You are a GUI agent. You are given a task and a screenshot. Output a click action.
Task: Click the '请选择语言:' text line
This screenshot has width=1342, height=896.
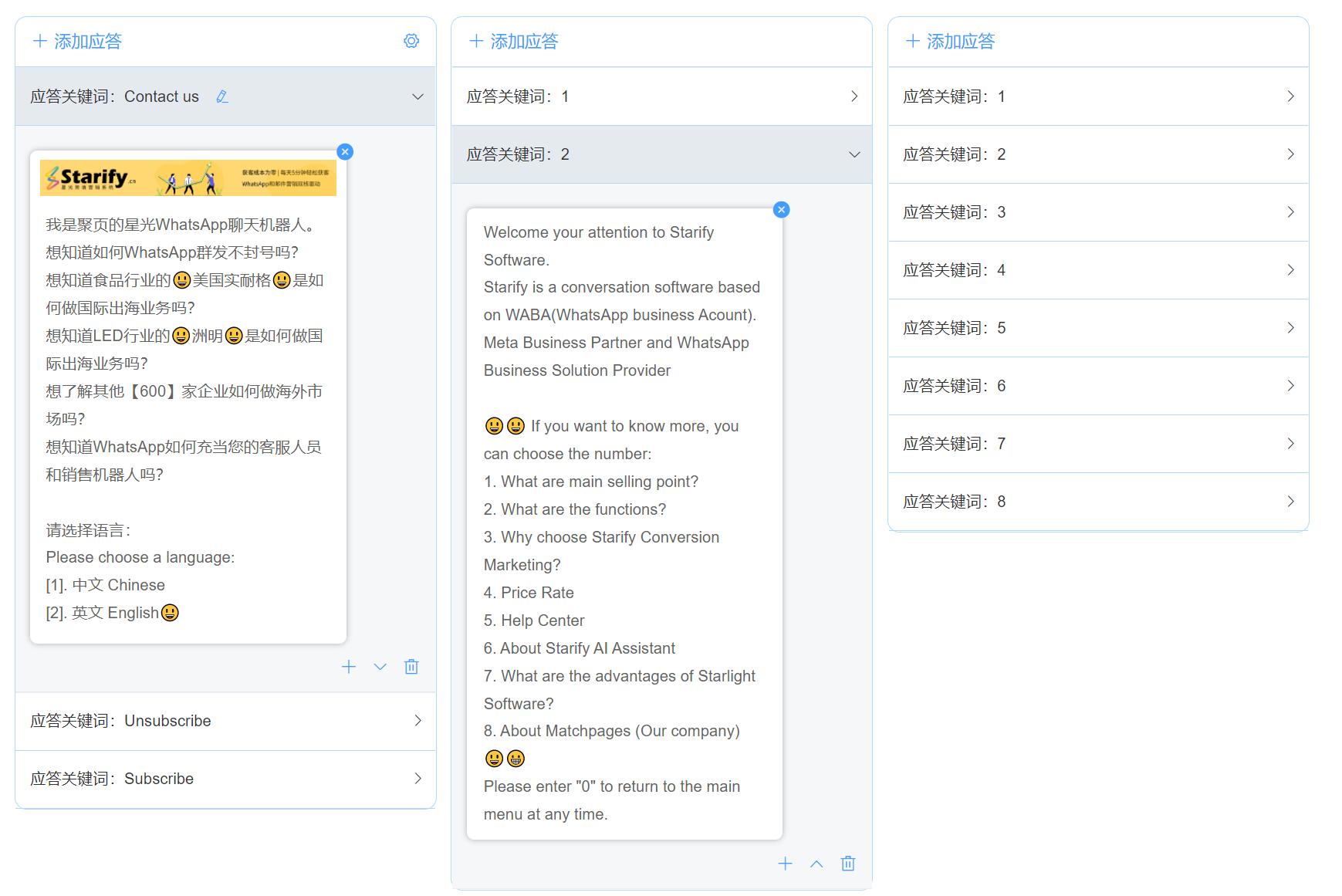[88, 530]
